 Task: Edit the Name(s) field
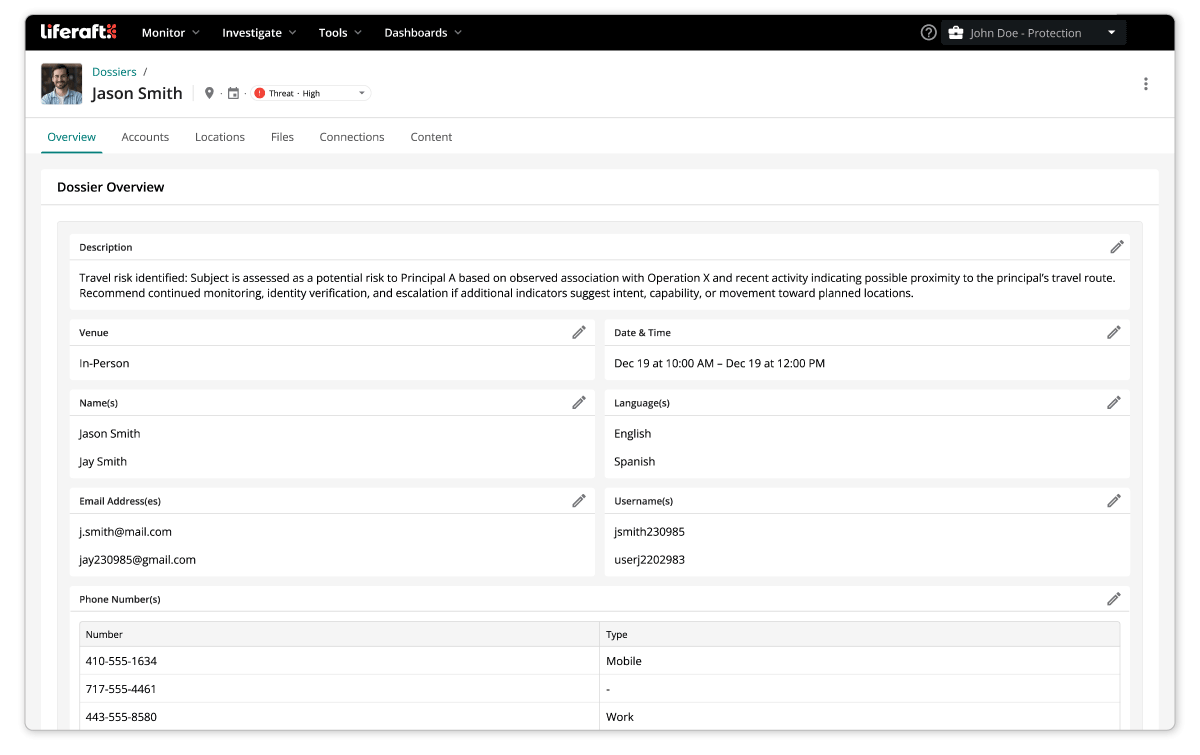coord(578,402)
